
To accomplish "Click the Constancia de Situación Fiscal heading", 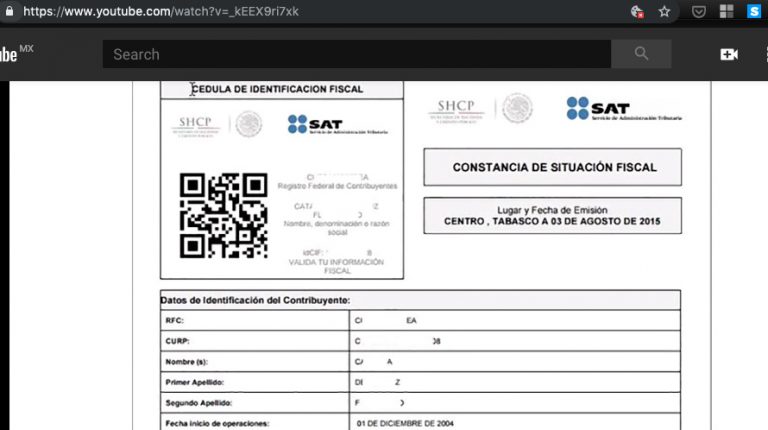I will point(554,167).
